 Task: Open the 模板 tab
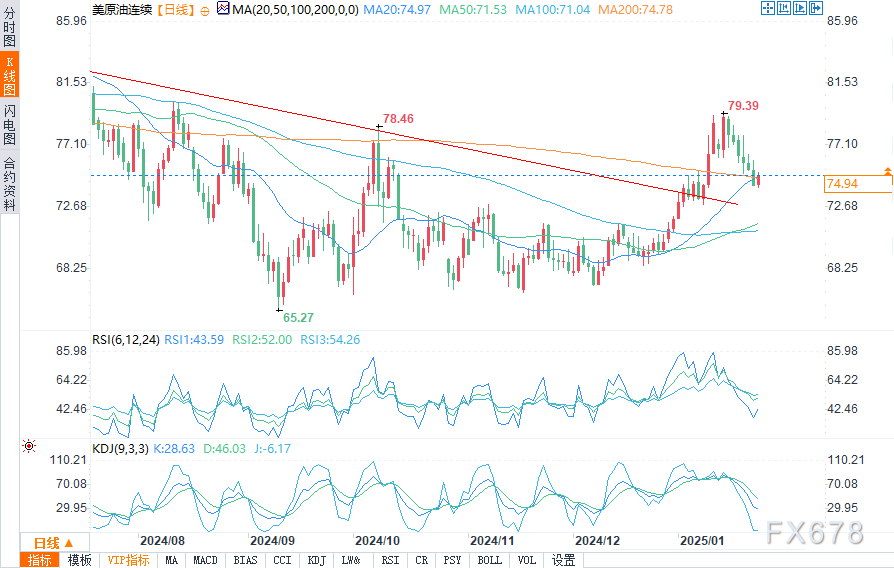click(79, 561)
